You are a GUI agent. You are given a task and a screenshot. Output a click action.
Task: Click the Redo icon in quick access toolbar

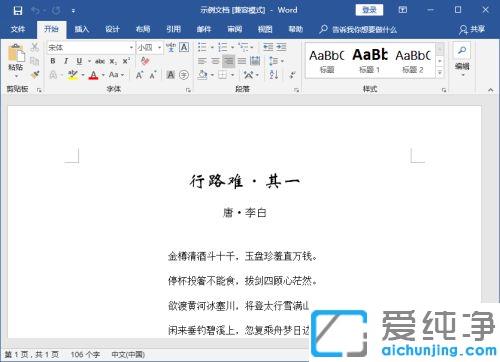coord(56,10)
